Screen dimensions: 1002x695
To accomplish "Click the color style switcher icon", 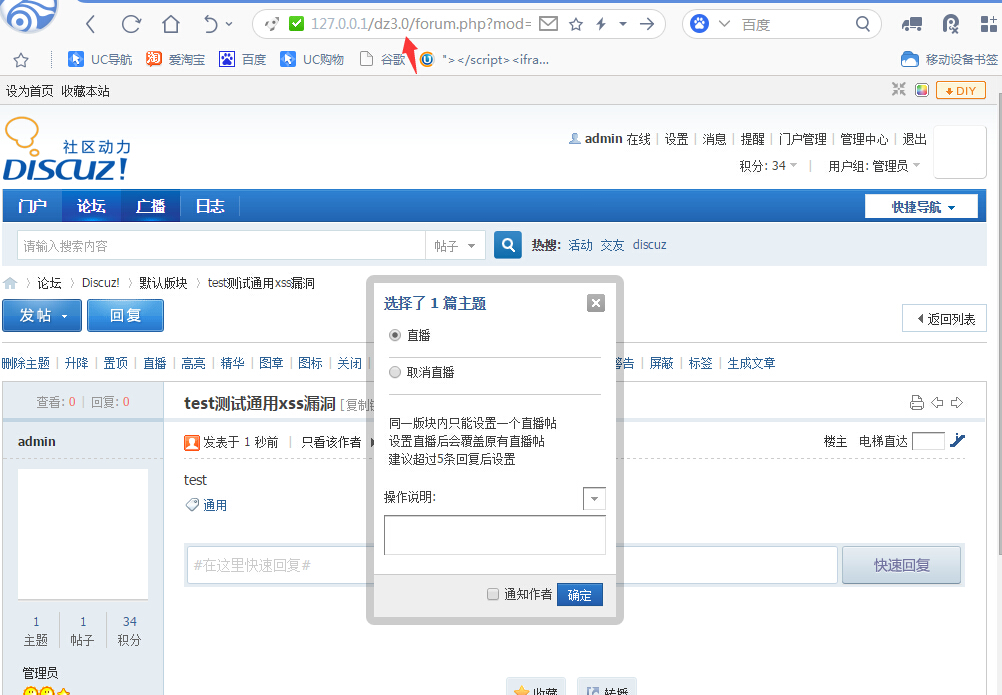I will [921, 90].
